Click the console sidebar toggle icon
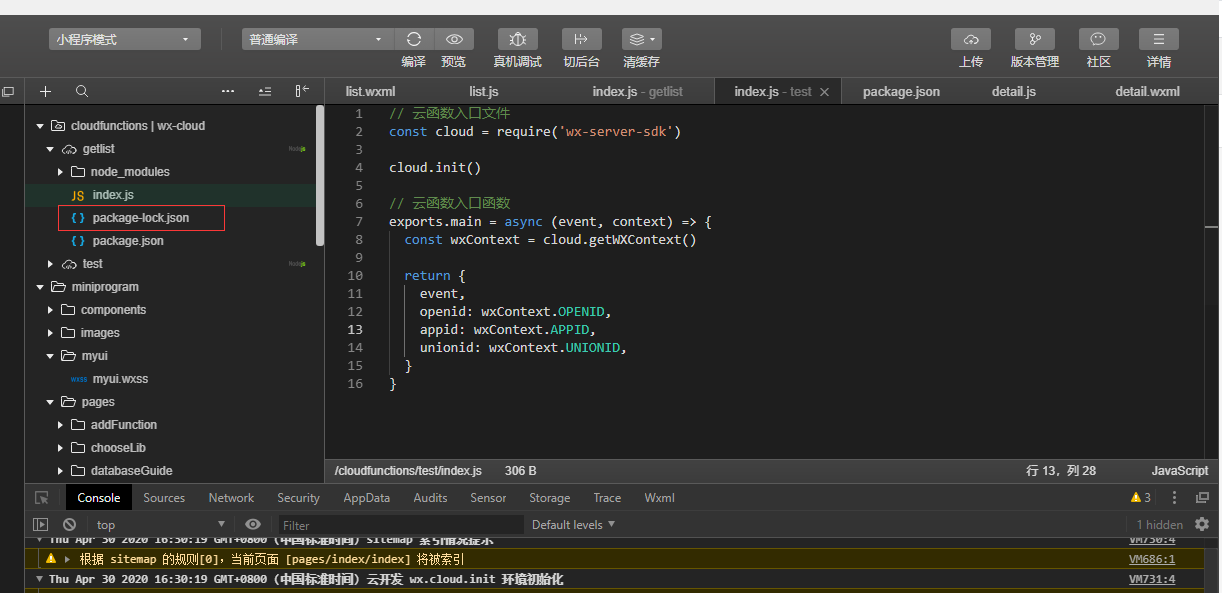 [x=41, y=524]
